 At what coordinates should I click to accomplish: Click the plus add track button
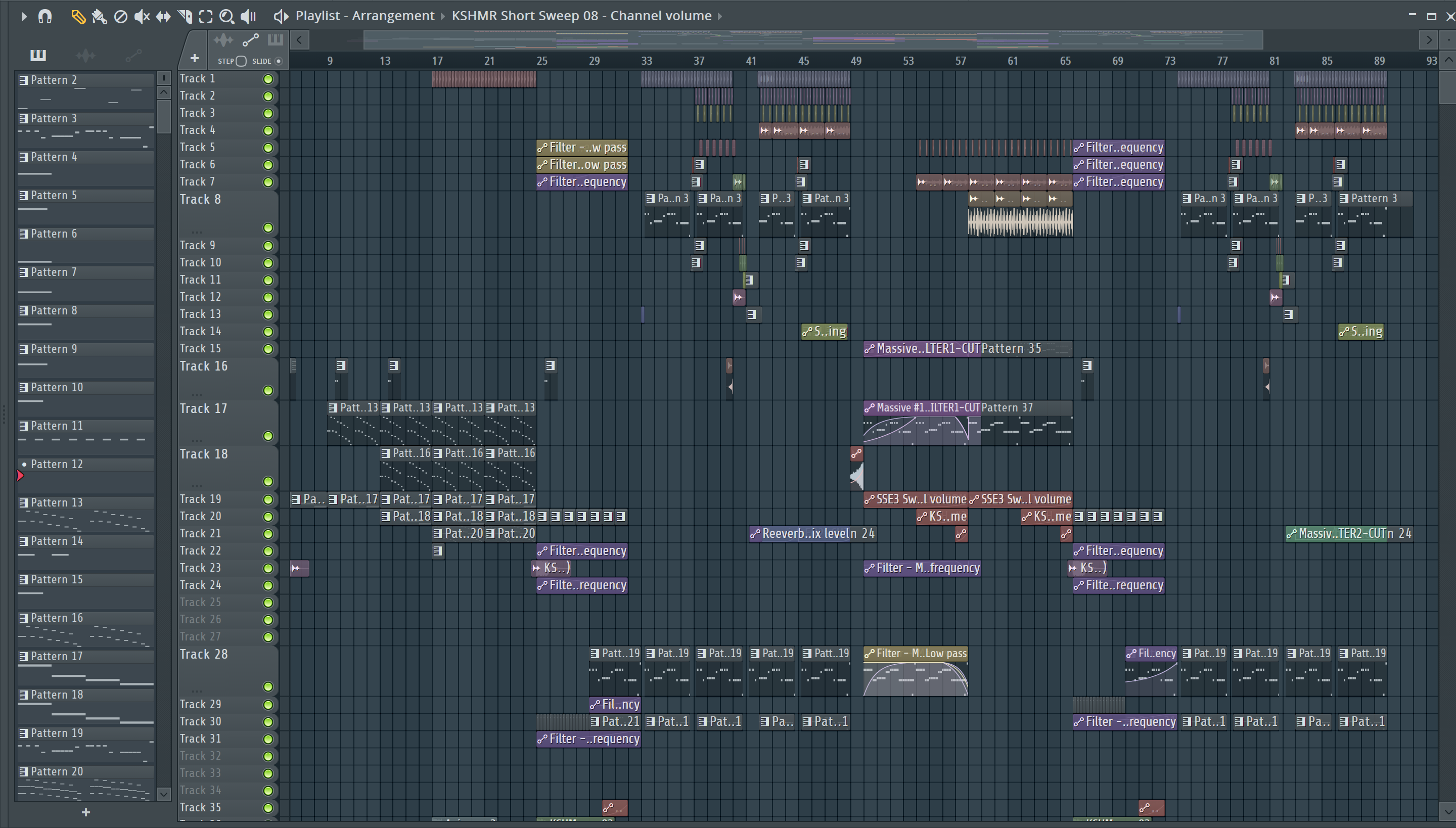[195, 59]
